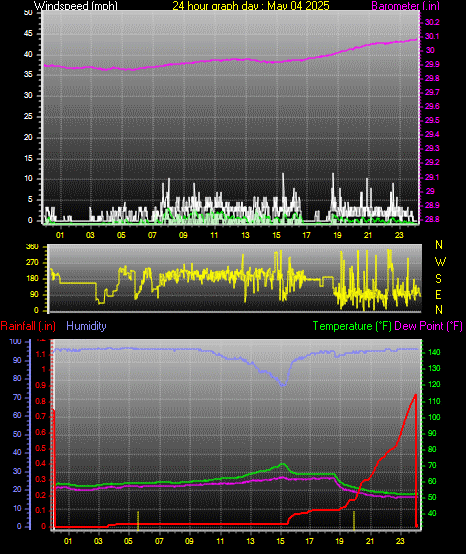Viewport: 466px width, 554px height.
Task: Click the yellow sunset marker near hour 20
Action: point(354,520)
